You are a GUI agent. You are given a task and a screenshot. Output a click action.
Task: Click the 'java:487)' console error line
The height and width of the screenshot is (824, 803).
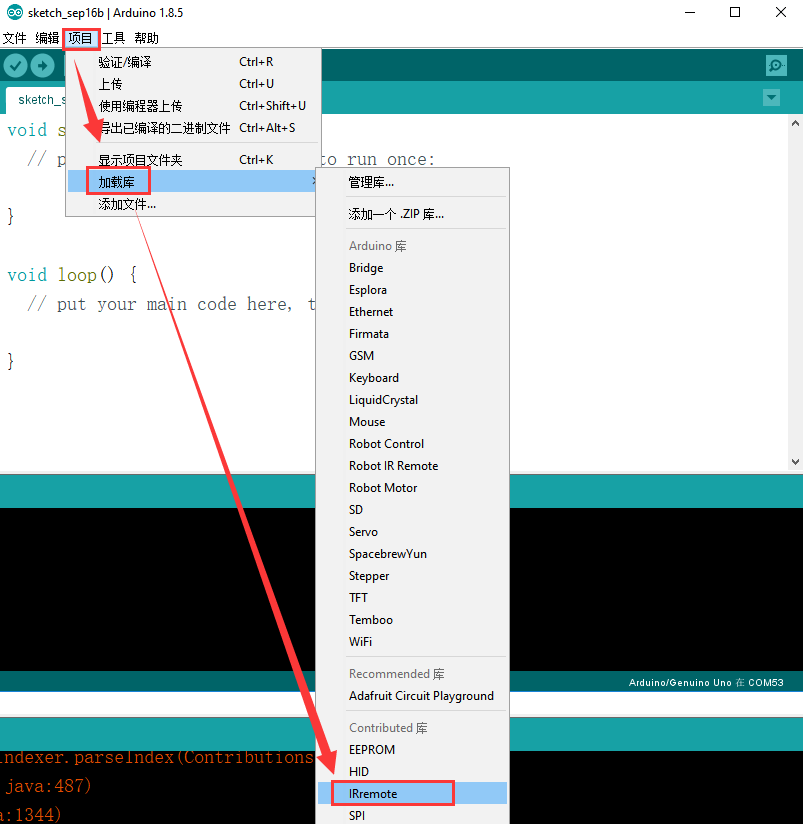(48, 786)
